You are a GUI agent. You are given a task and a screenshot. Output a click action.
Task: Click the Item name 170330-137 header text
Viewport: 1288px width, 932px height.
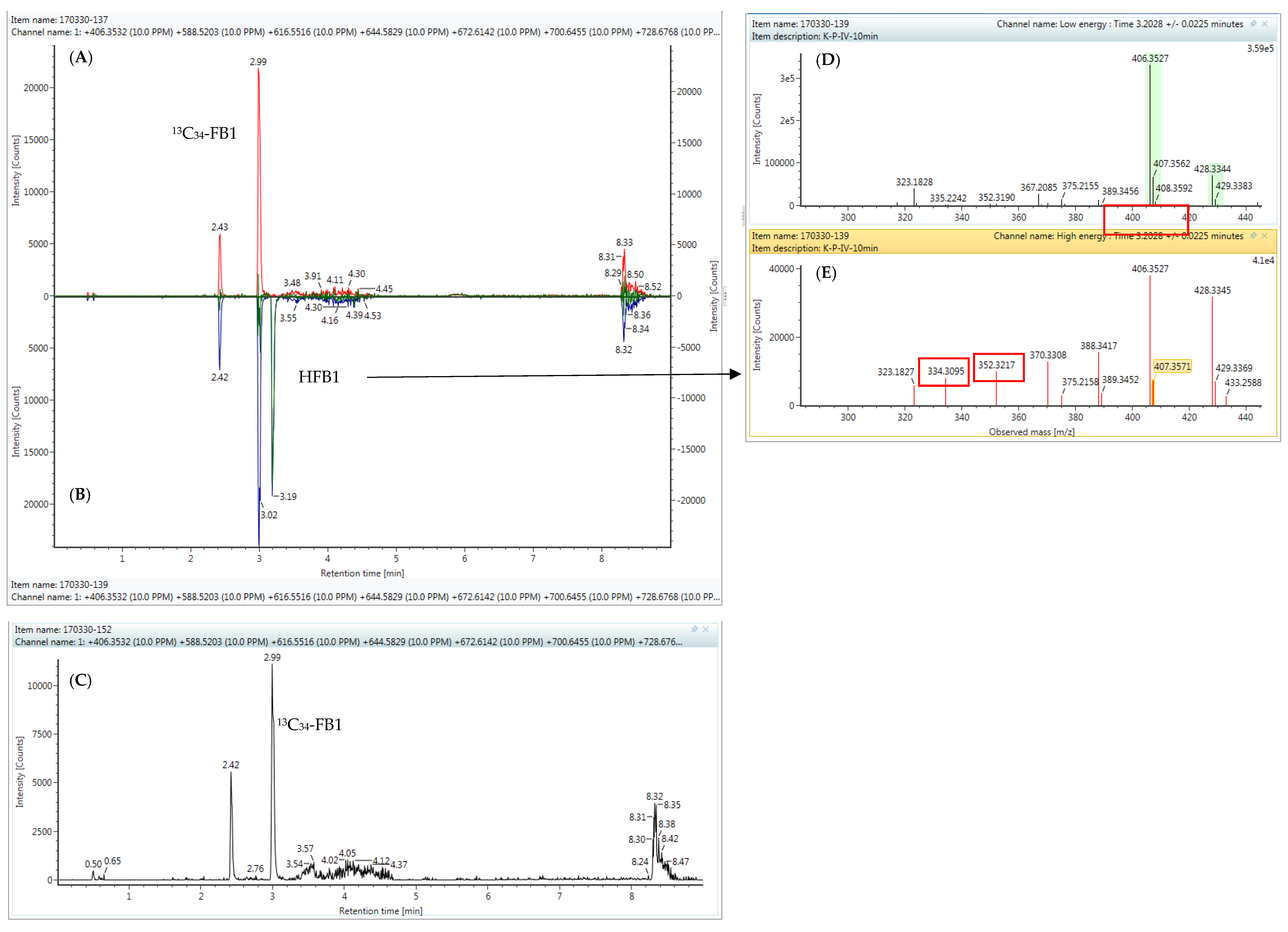pyautogui.click(x=60, y=20)
